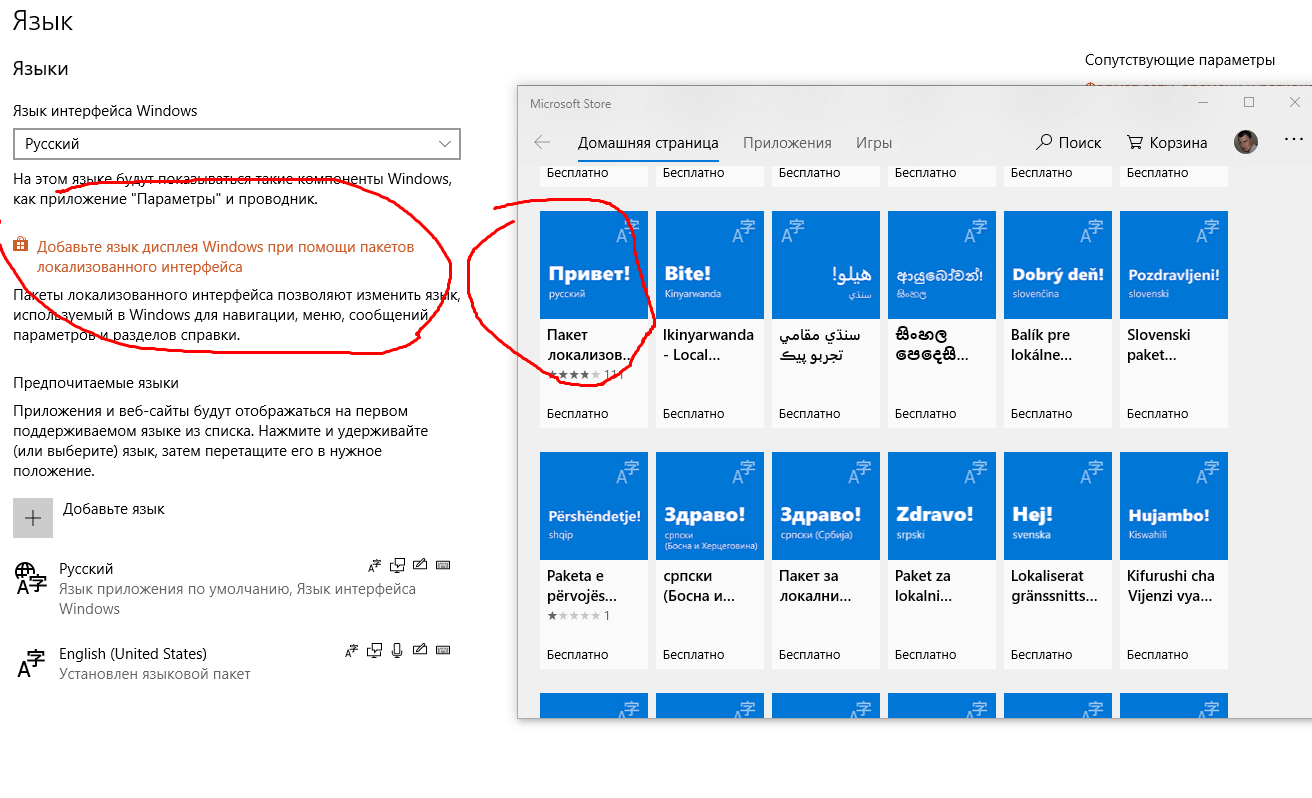Click the text-to-speech monitor icon in the English row
The width and height of the screenshot is (1312, 798).
(375, 651)
